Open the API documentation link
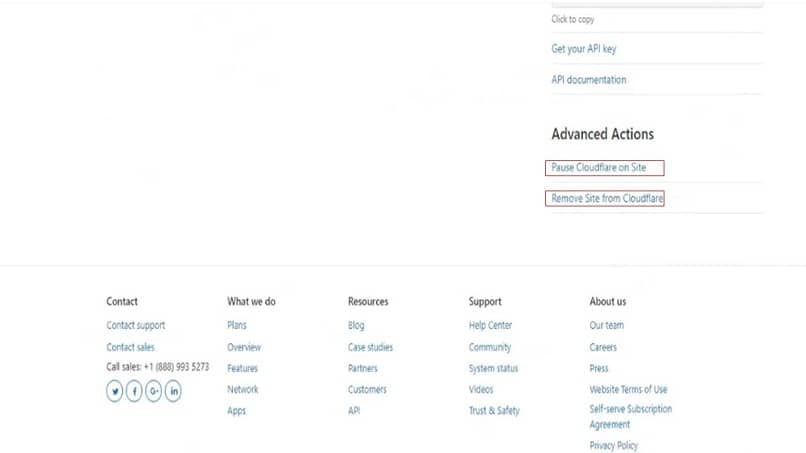This screenshot has width=806, height=453. [x=589, y=80]
